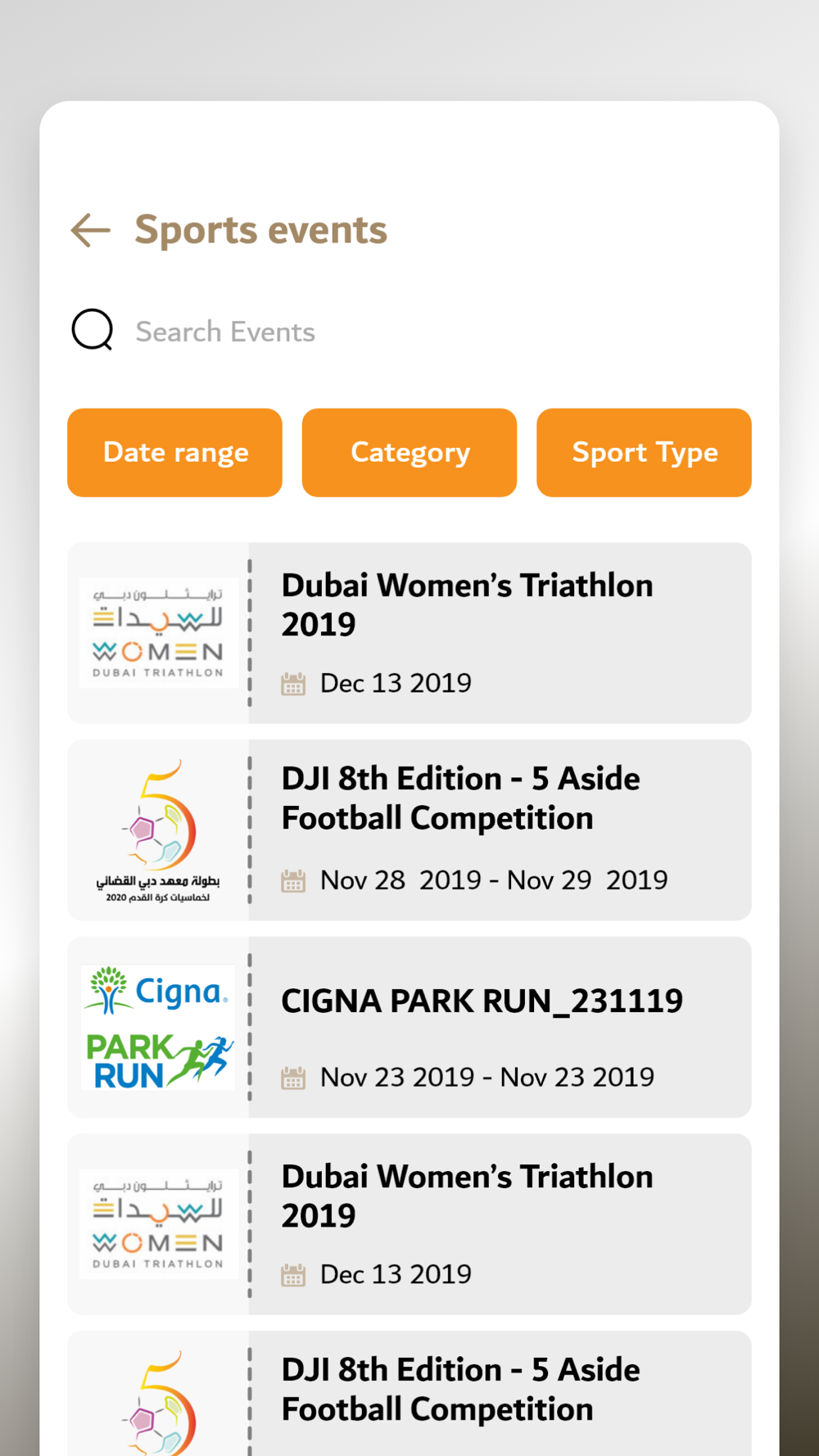
Task: Open the Category filter
Action: tap(409, 453)
